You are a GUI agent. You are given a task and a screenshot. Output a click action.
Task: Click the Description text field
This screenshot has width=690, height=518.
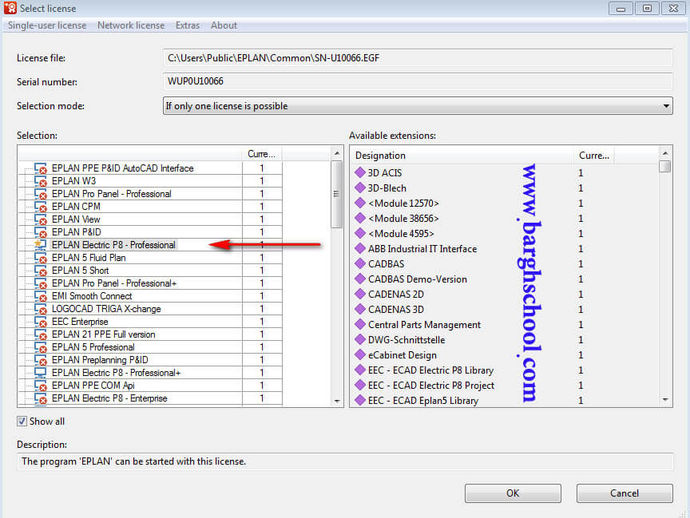(345, 462)
